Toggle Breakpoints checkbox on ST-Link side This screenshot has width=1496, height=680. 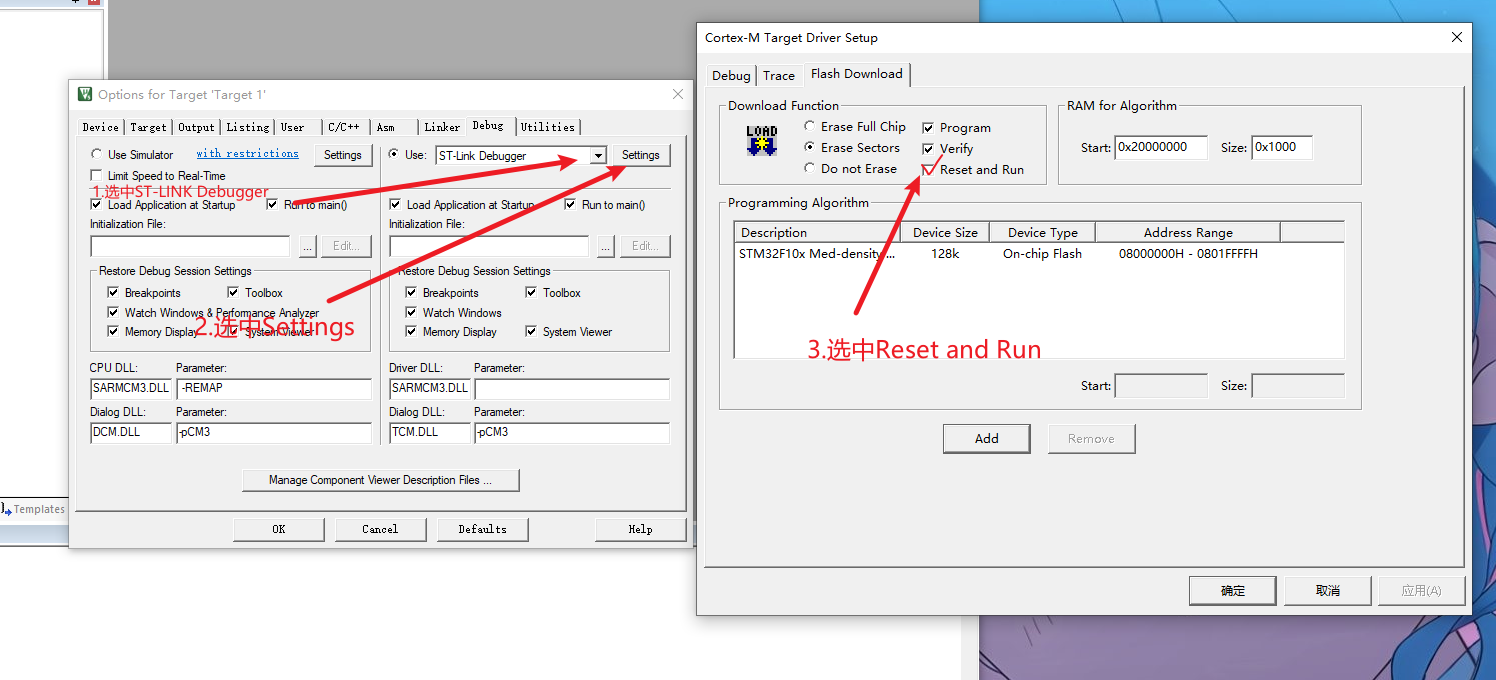coord(411,292)
